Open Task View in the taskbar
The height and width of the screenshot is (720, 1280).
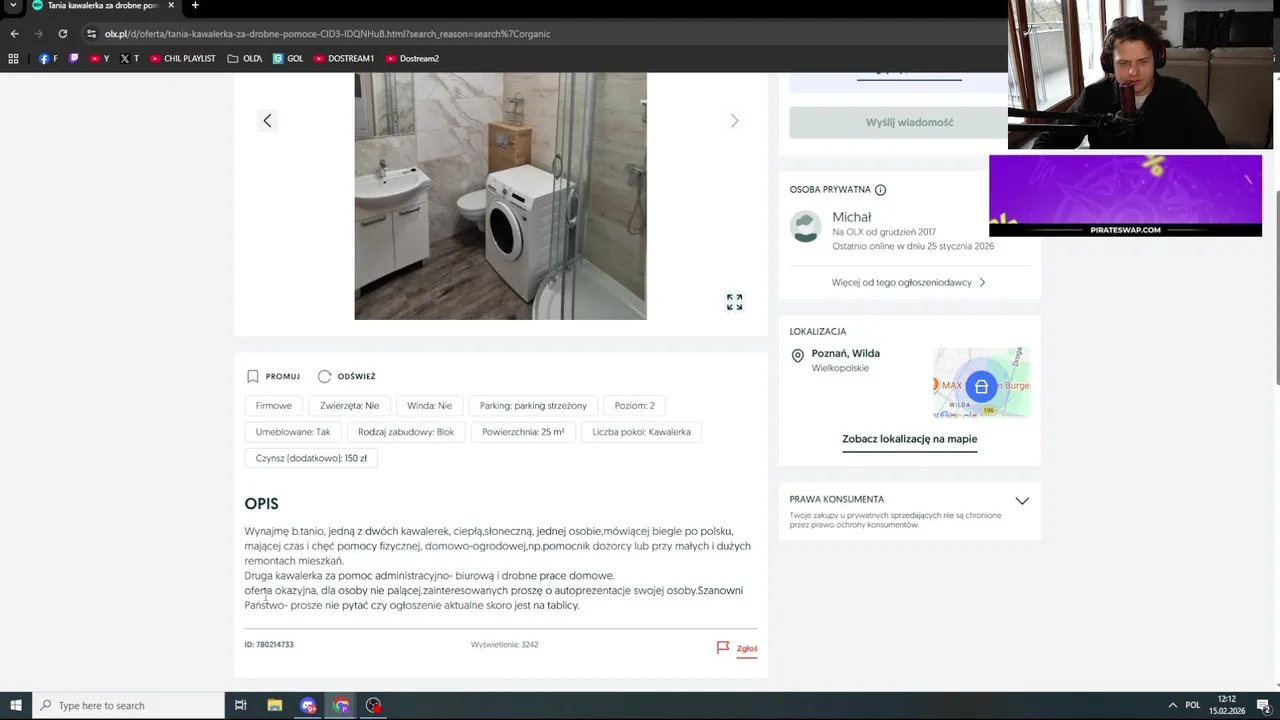240,705
